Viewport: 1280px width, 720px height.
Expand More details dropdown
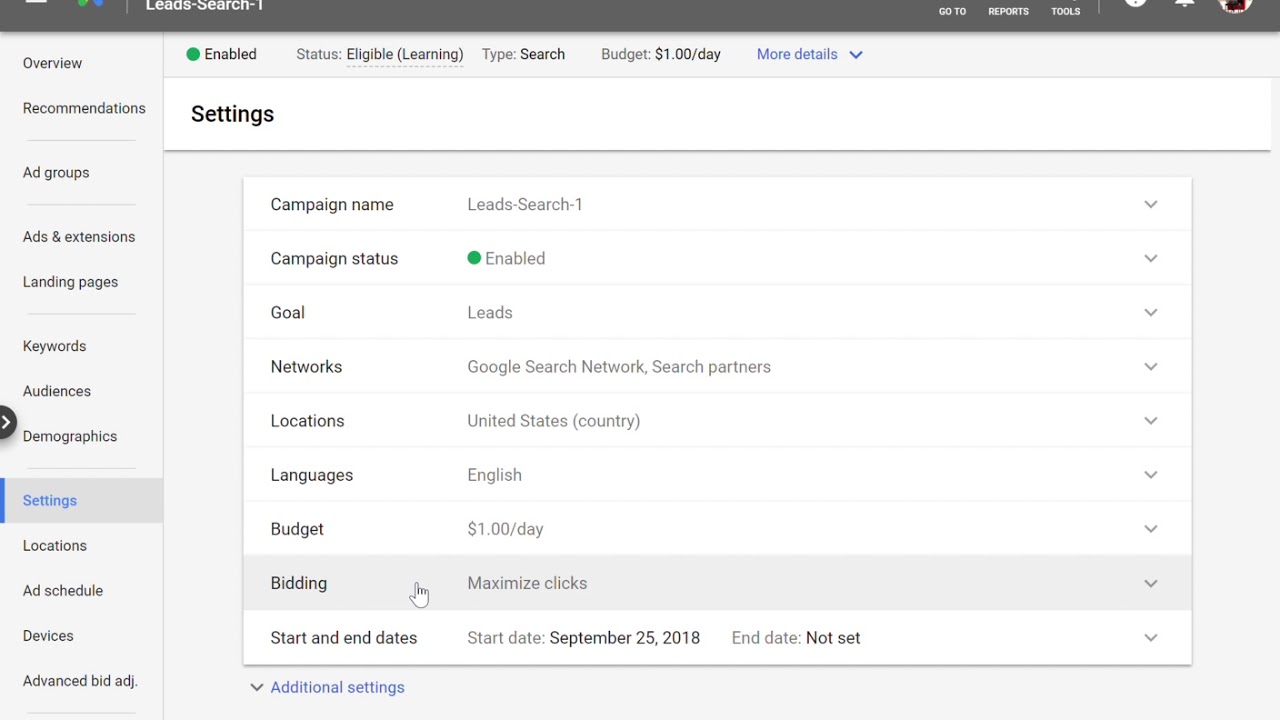coord(809,54)
